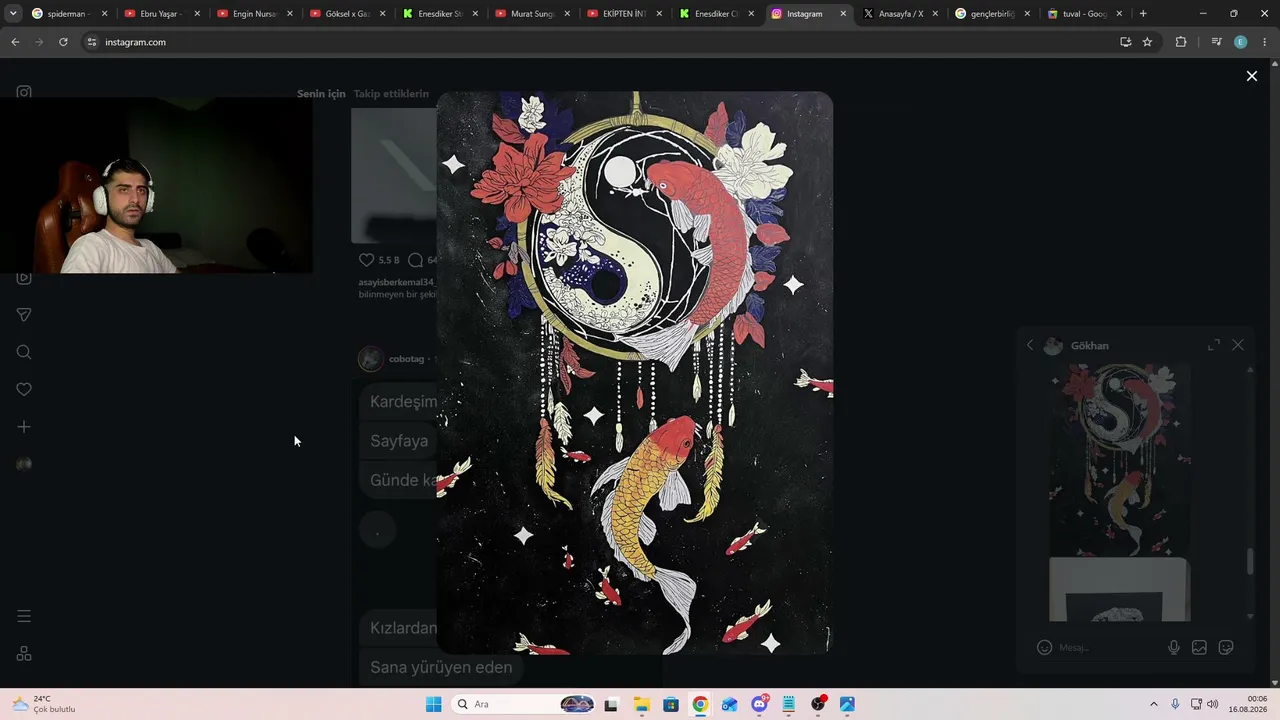Show hidden system tray icons
The image size is (1280, 720).
pyautogui.click(x=1153, y=704)
